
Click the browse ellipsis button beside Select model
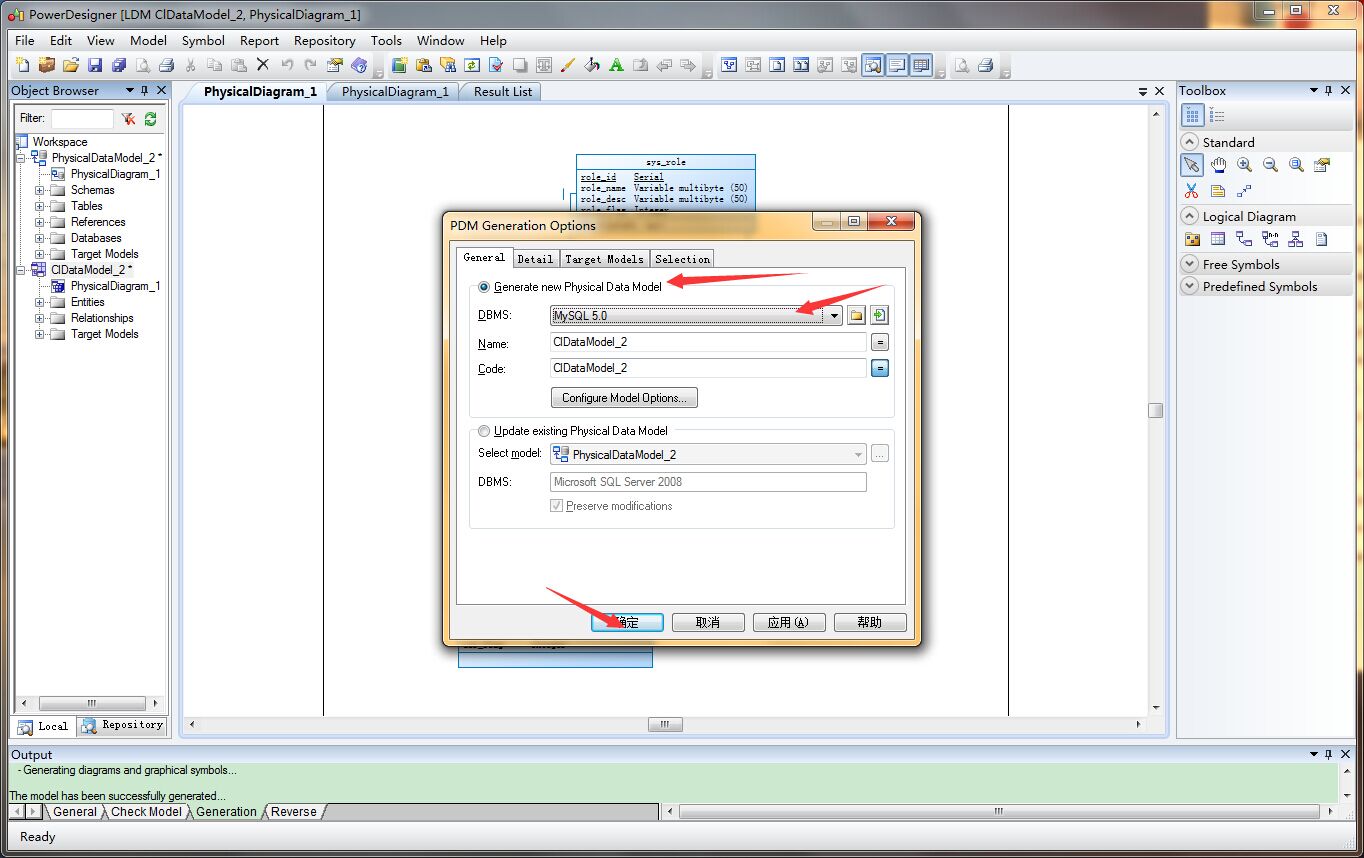click(880, 454)
